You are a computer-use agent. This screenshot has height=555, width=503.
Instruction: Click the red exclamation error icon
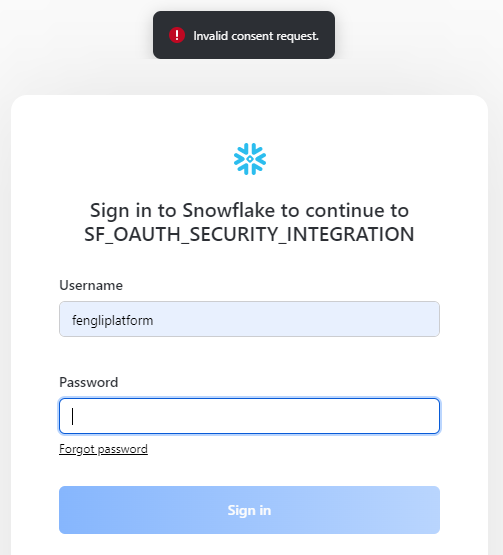pyautogui.click(x=177, y=35)
